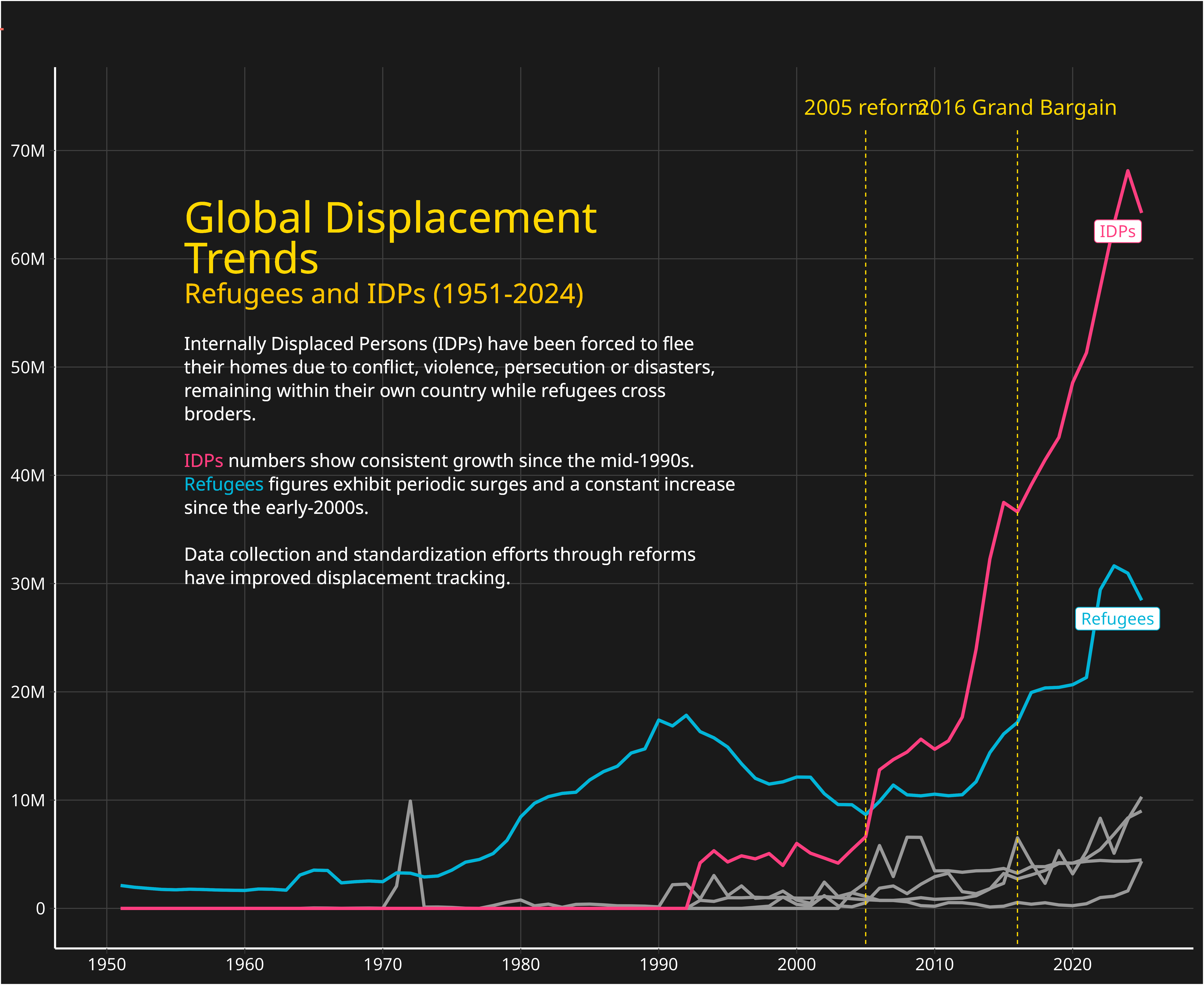Screen dimensions: 1204x985
Task: Click the 1950 x-axis year label
Action: (x=107, y=965)
